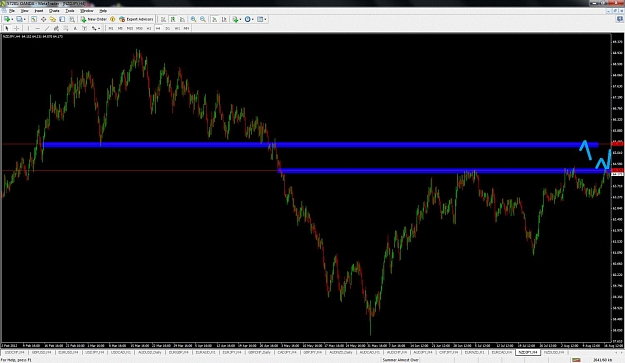Toggle the Terminal panel
This screenshot has width=625, height=363.
[x=62, y=19]
